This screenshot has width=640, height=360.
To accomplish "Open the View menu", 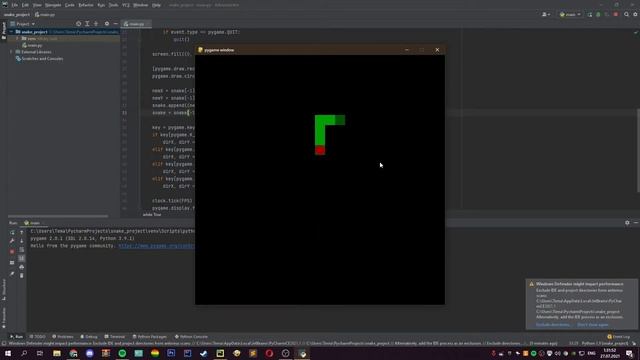I will tap(37, 5).
